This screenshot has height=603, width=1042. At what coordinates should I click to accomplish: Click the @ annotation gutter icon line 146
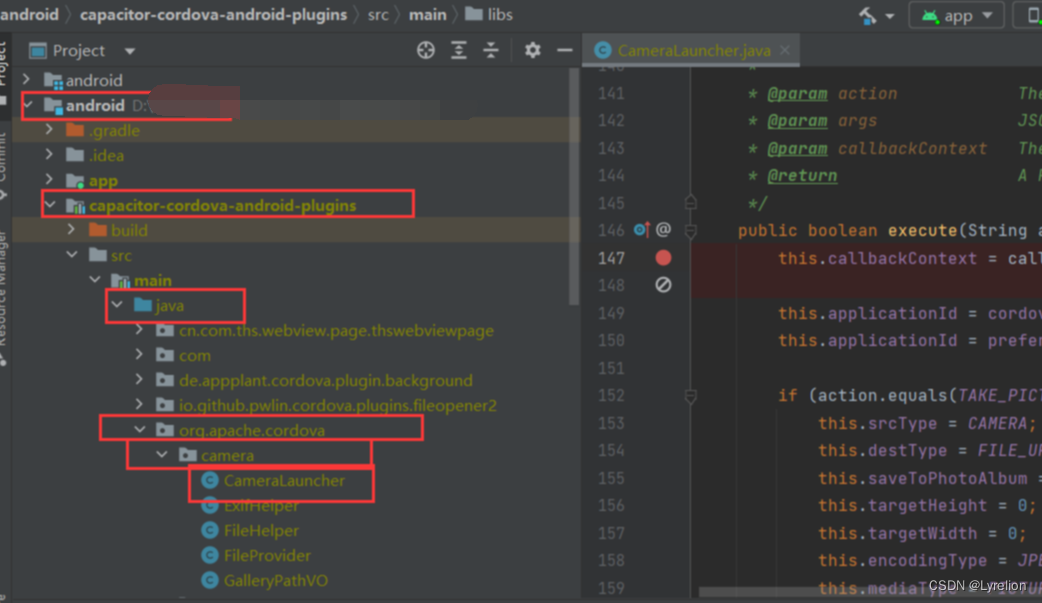(663, 230)
